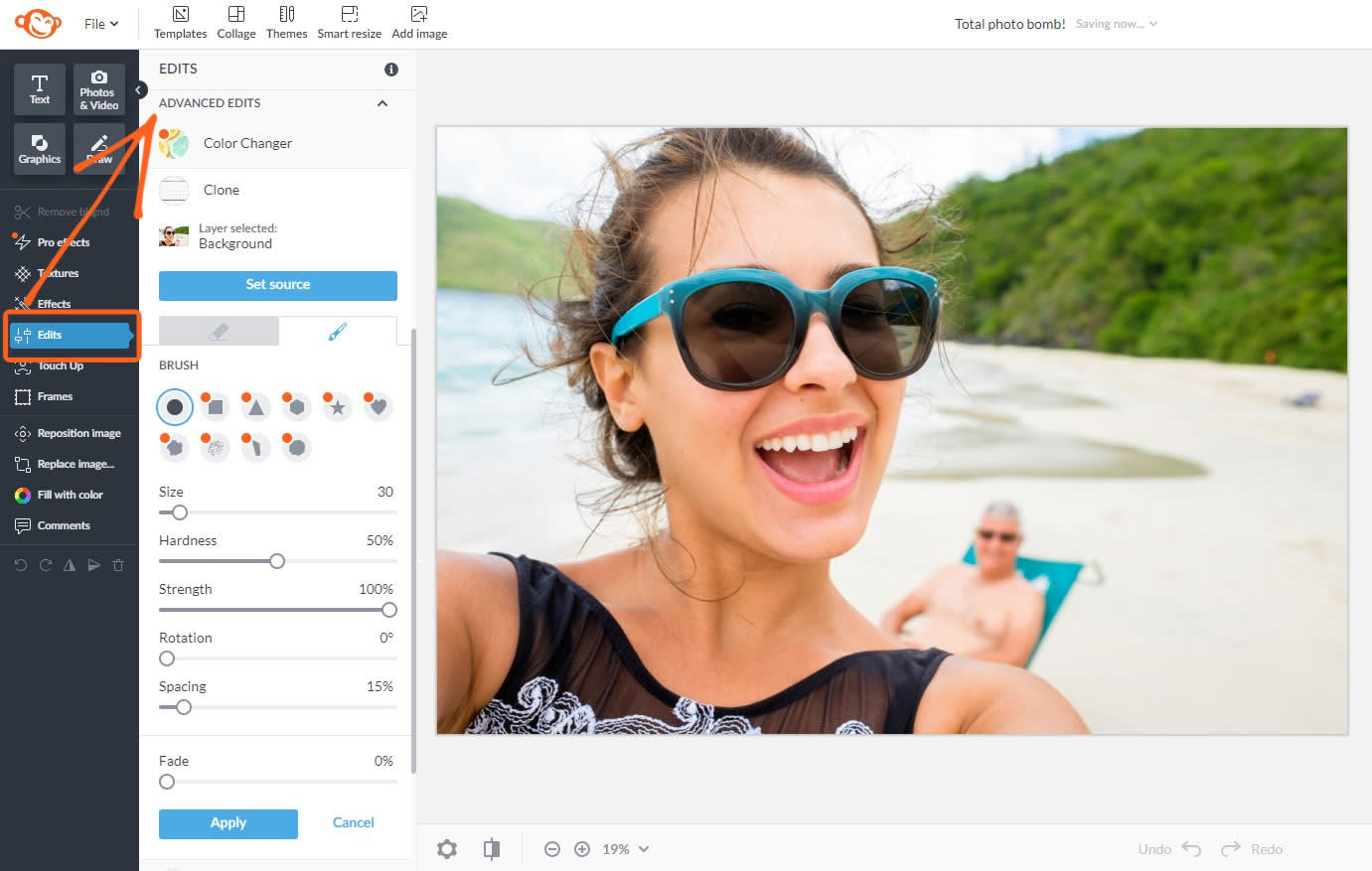Screen dimensions: 1372x871
Task: Select the Draw tool
Action: (98, 149)
